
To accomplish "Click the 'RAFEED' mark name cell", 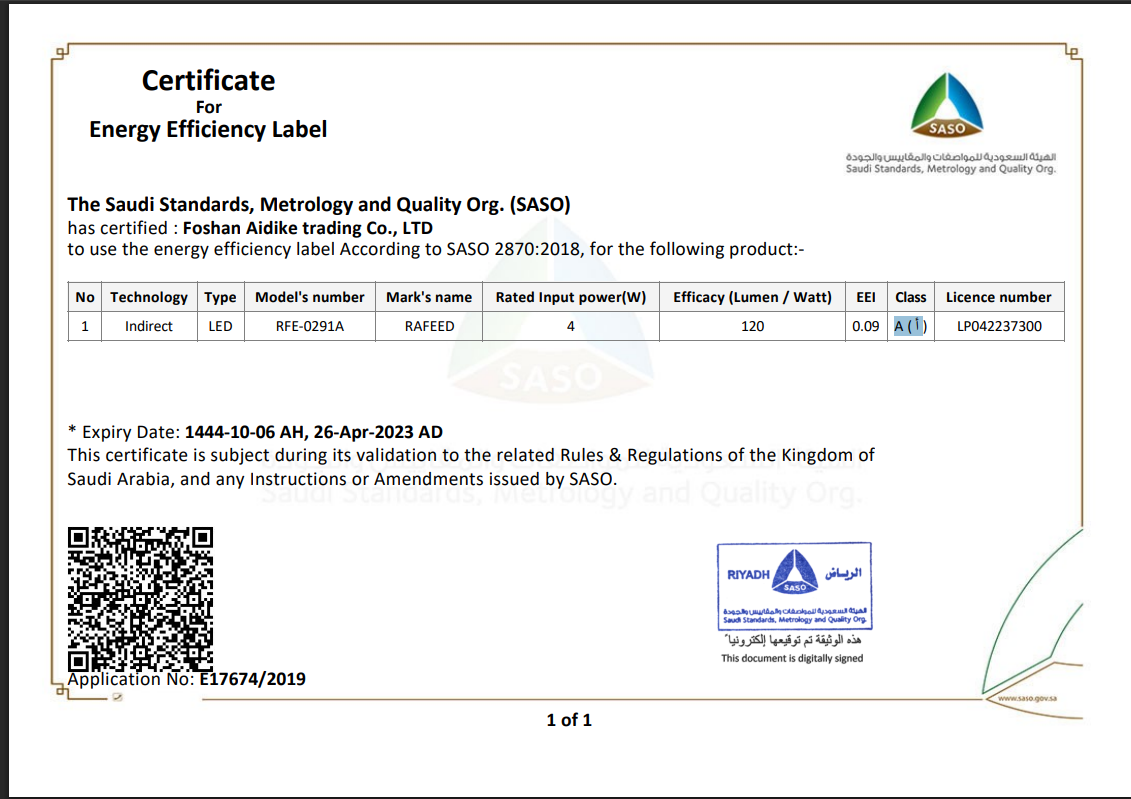I will pos(428,326).
